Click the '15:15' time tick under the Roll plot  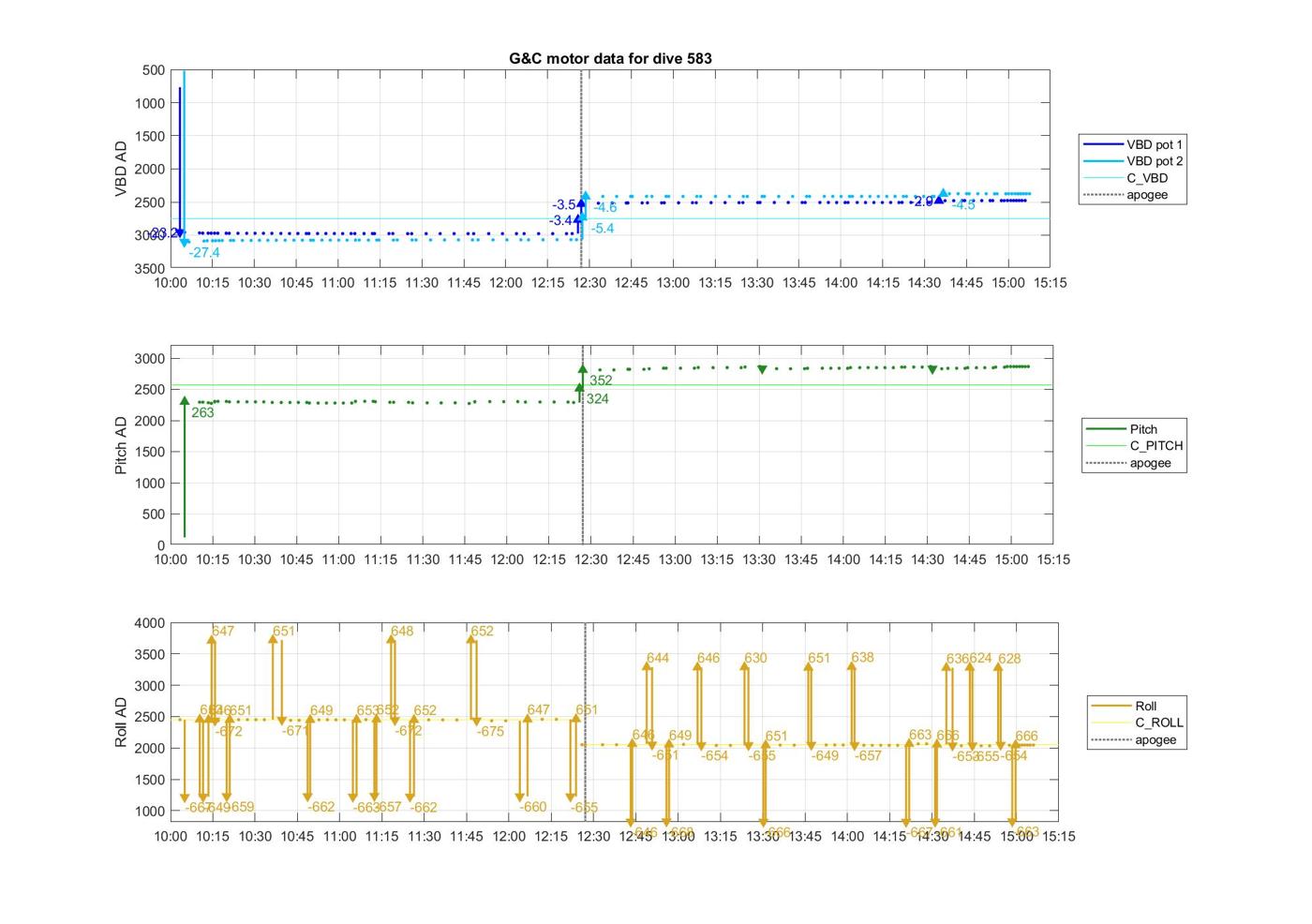coord(1059,836)
